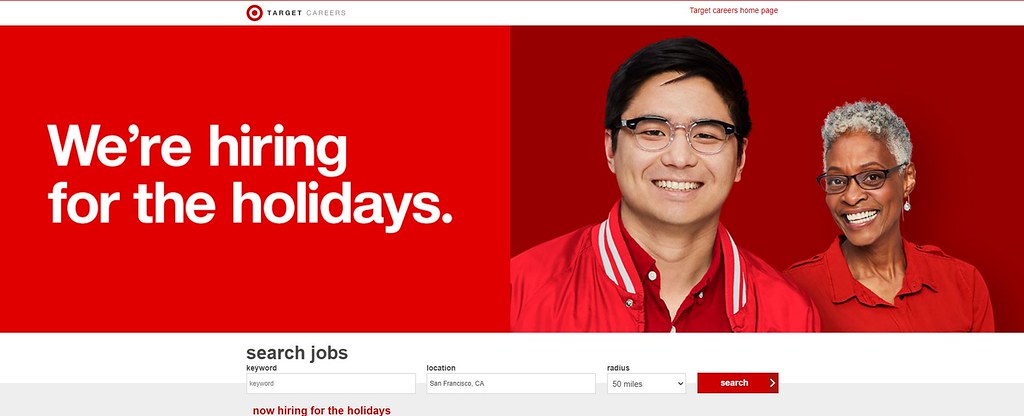Focus the keyword input field

(x=330, y=383)
